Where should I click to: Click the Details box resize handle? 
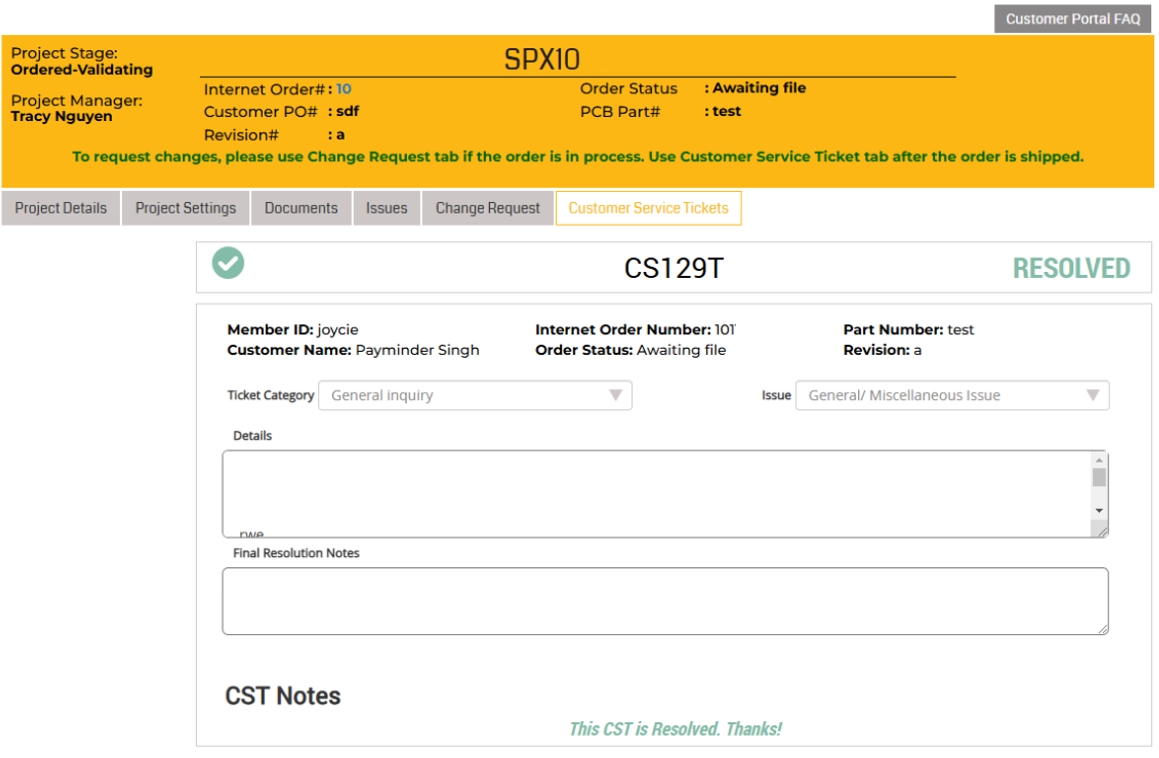click(1102, 532)
